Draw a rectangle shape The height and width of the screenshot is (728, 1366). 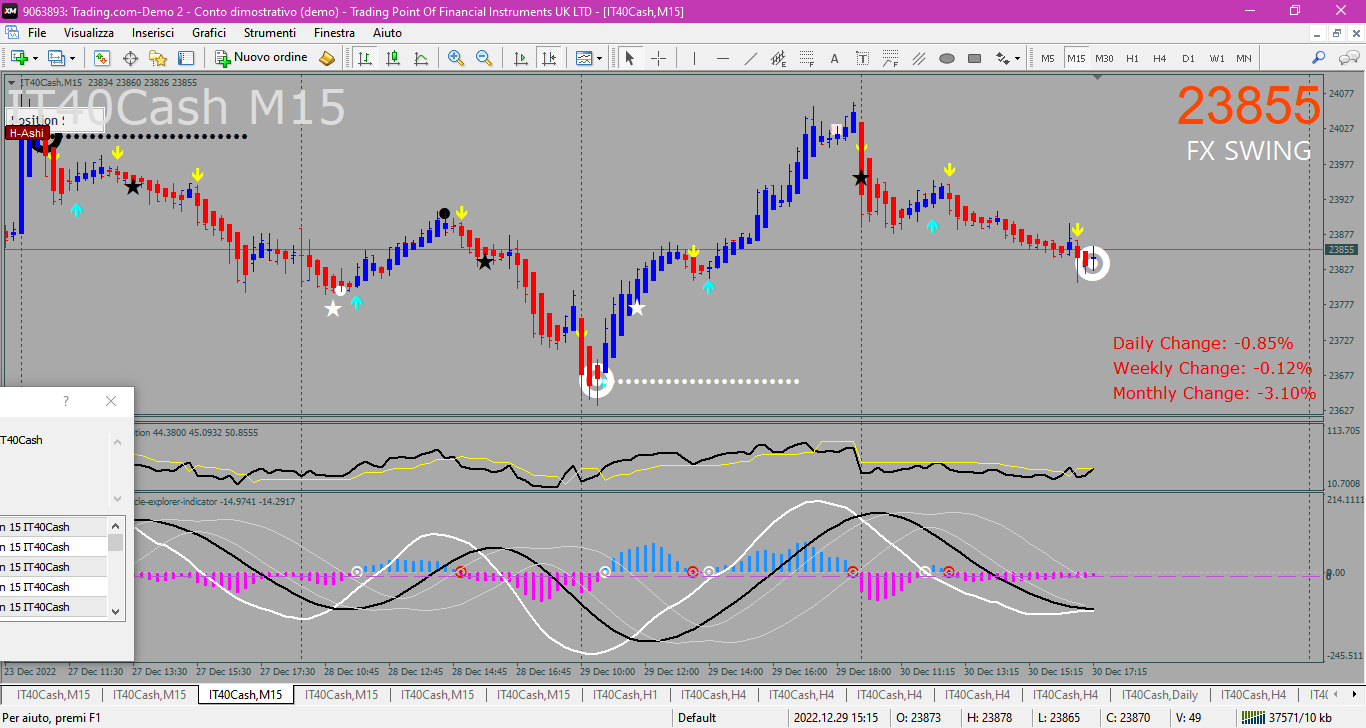pyautogui.click(x=974, y=58)
